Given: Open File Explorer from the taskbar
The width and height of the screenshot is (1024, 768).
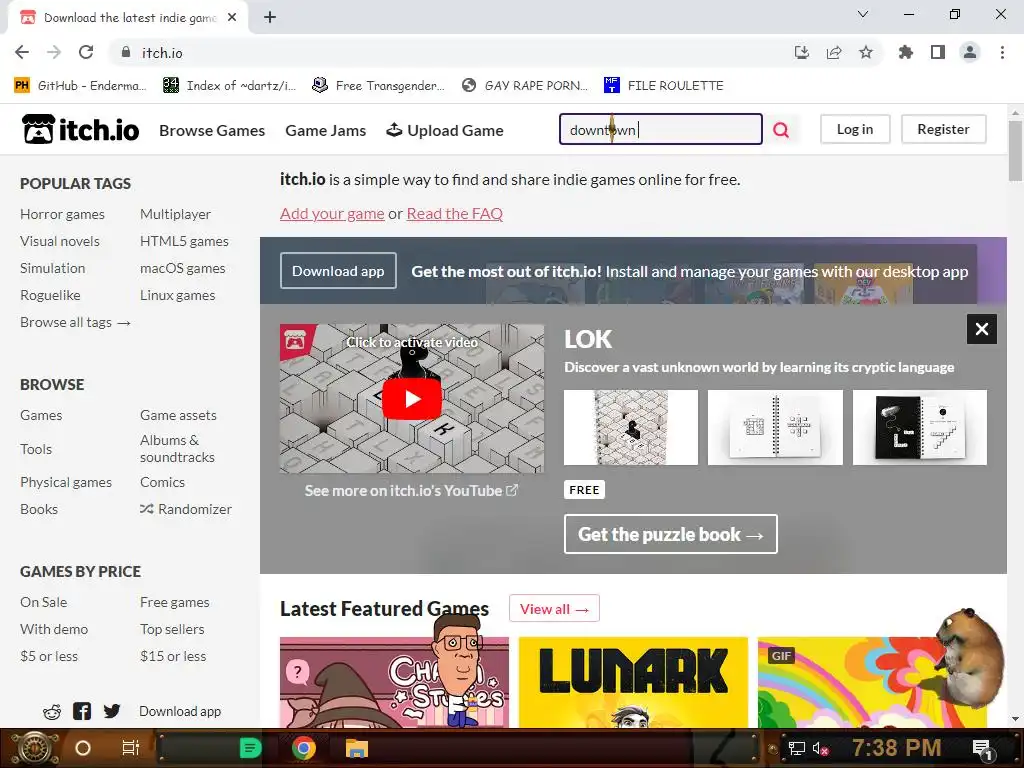Looking at the screenshot, I should coord(357,748).
